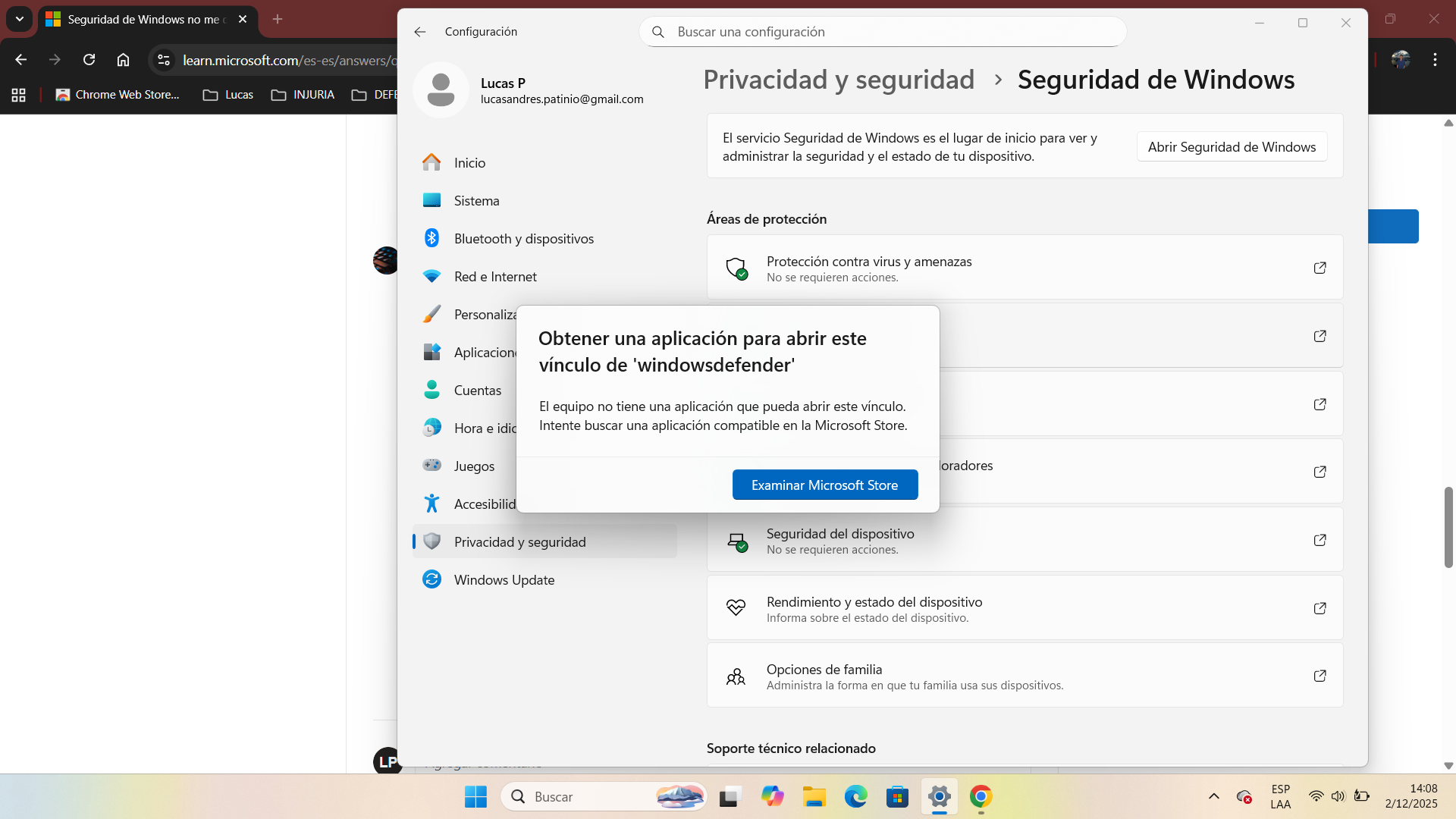Launch Copilot from the taskbar
This screenshot has height=819, width=1456.
773,796
